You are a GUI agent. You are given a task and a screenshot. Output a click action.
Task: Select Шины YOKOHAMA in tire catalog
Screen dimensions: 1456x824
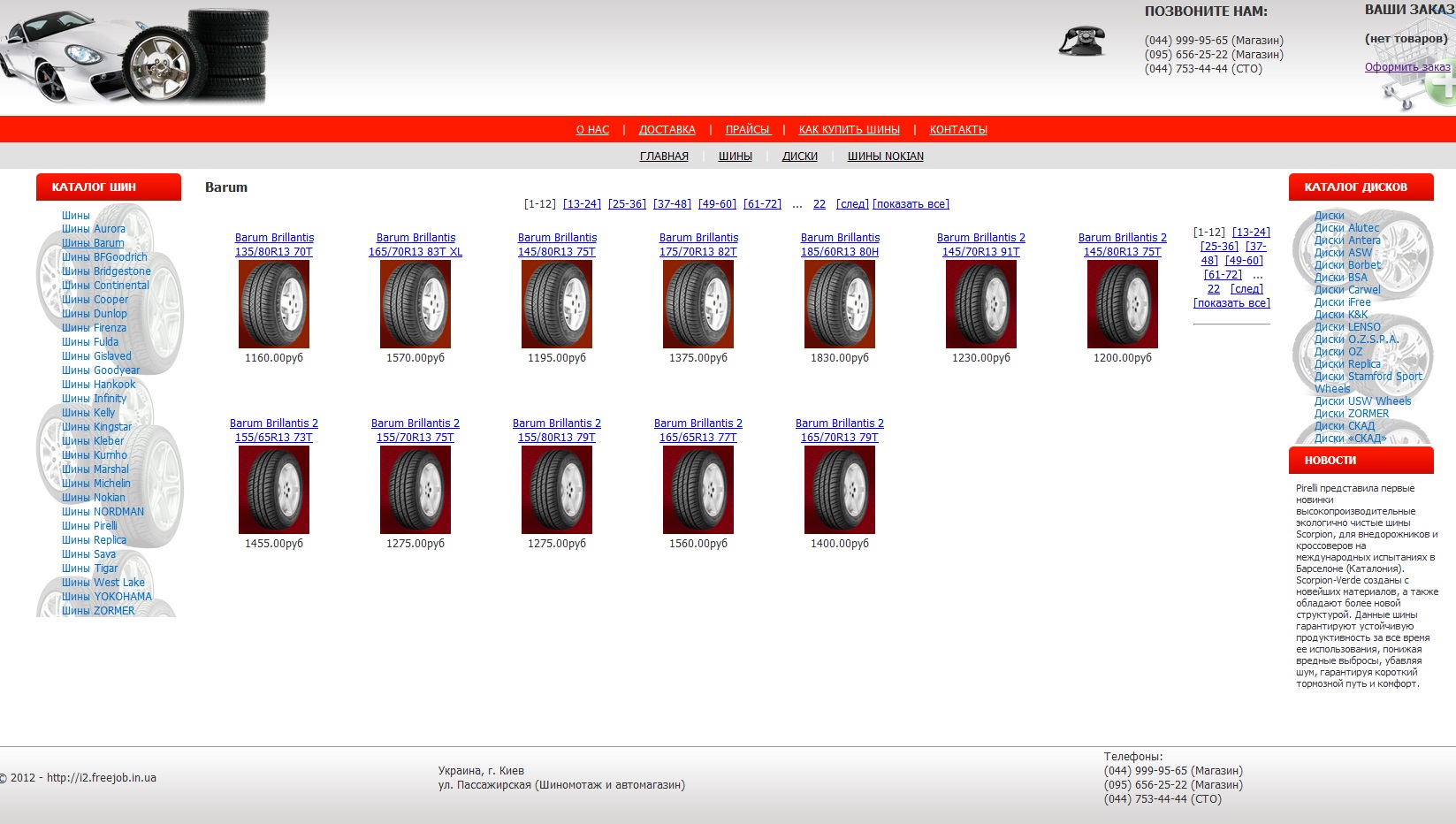click(x=106, y=597)
